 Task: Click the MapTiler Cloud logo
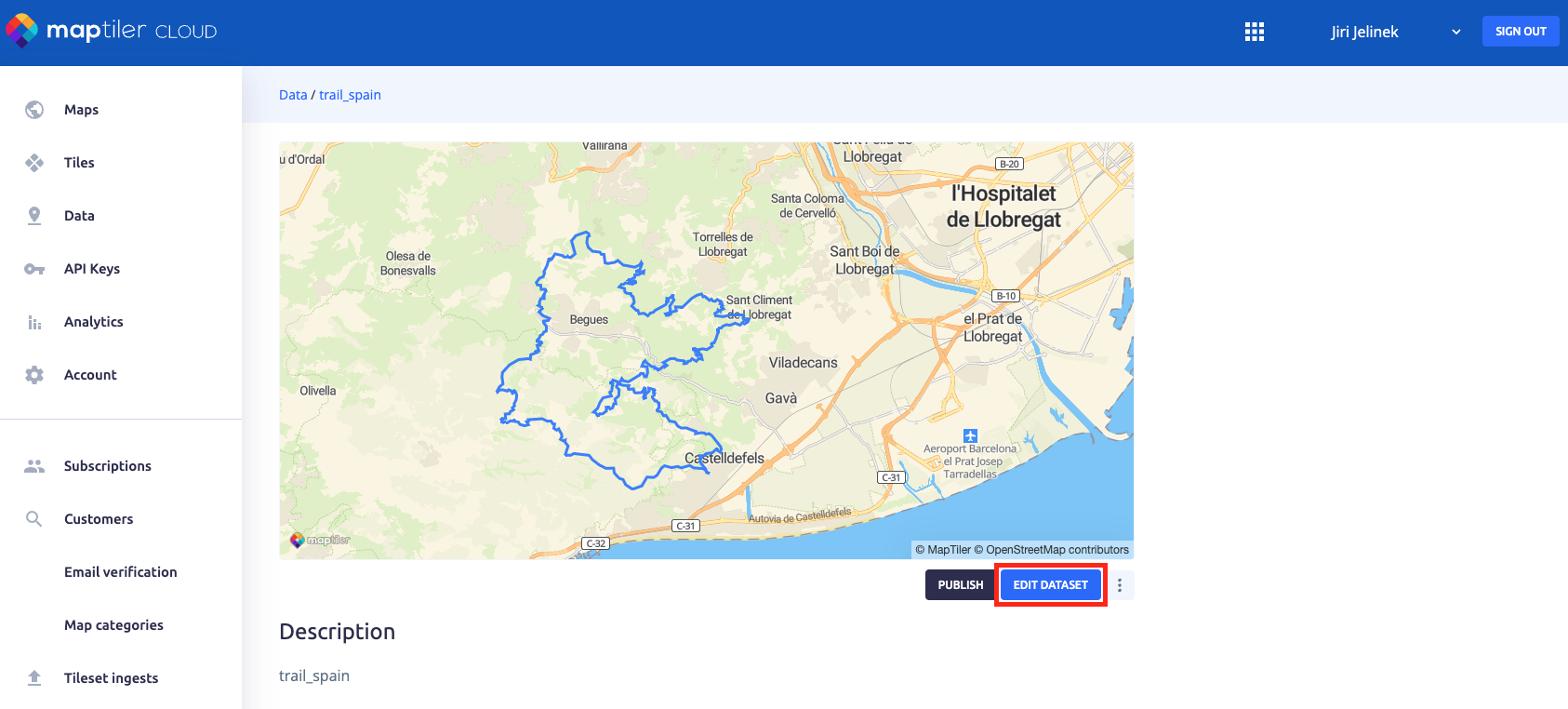[x=112, y=31]
